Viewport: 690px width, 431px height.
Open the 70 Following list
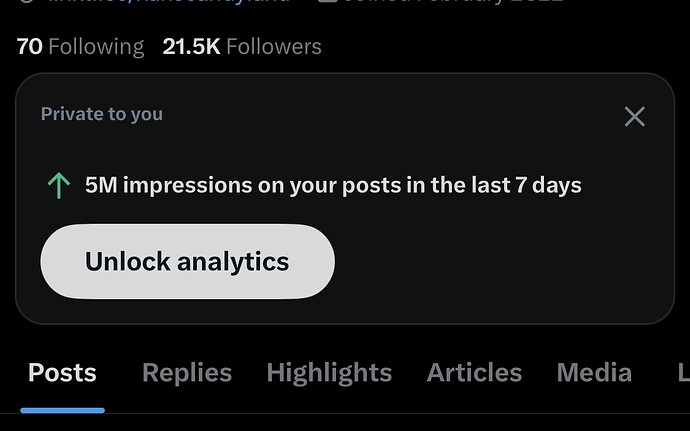(x=80, y=47)
